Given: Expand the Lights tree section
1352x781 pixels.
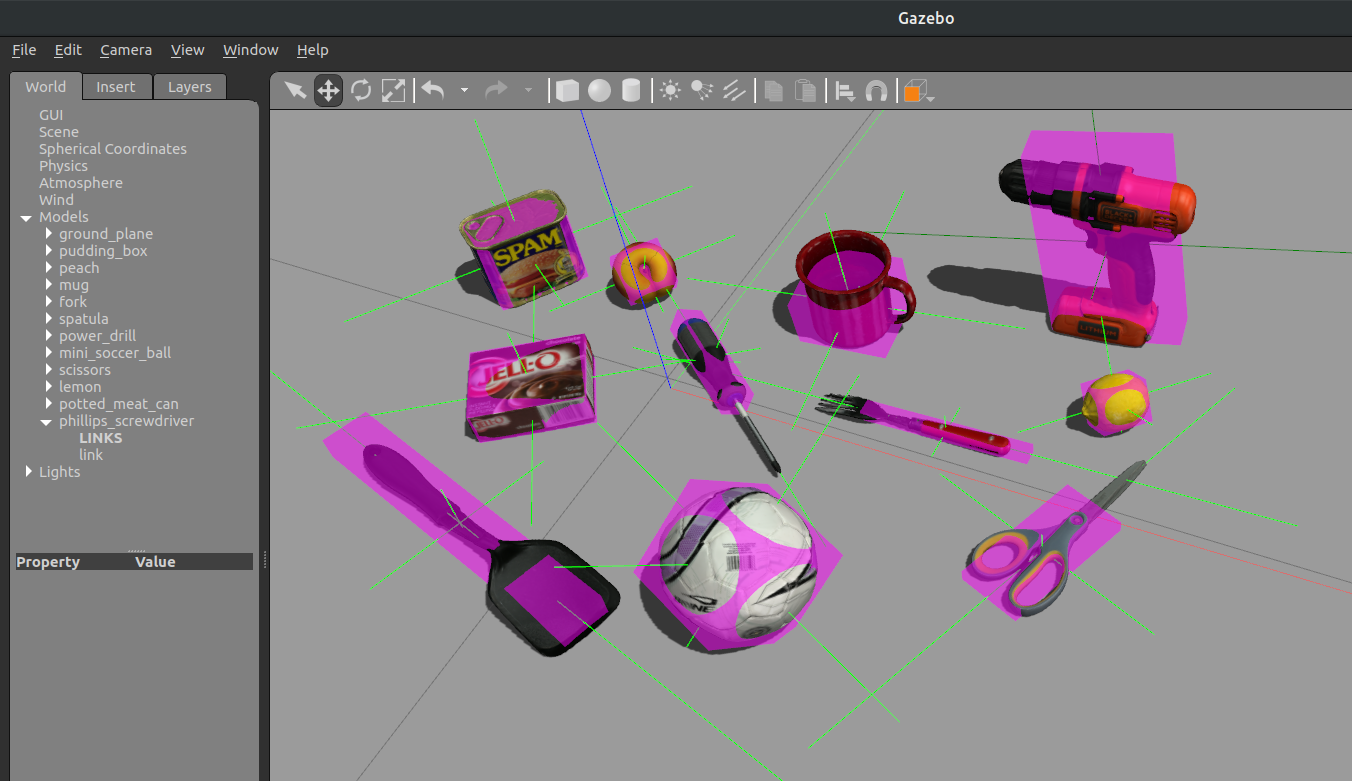Looking at the screenshot, I should [28, 471].
